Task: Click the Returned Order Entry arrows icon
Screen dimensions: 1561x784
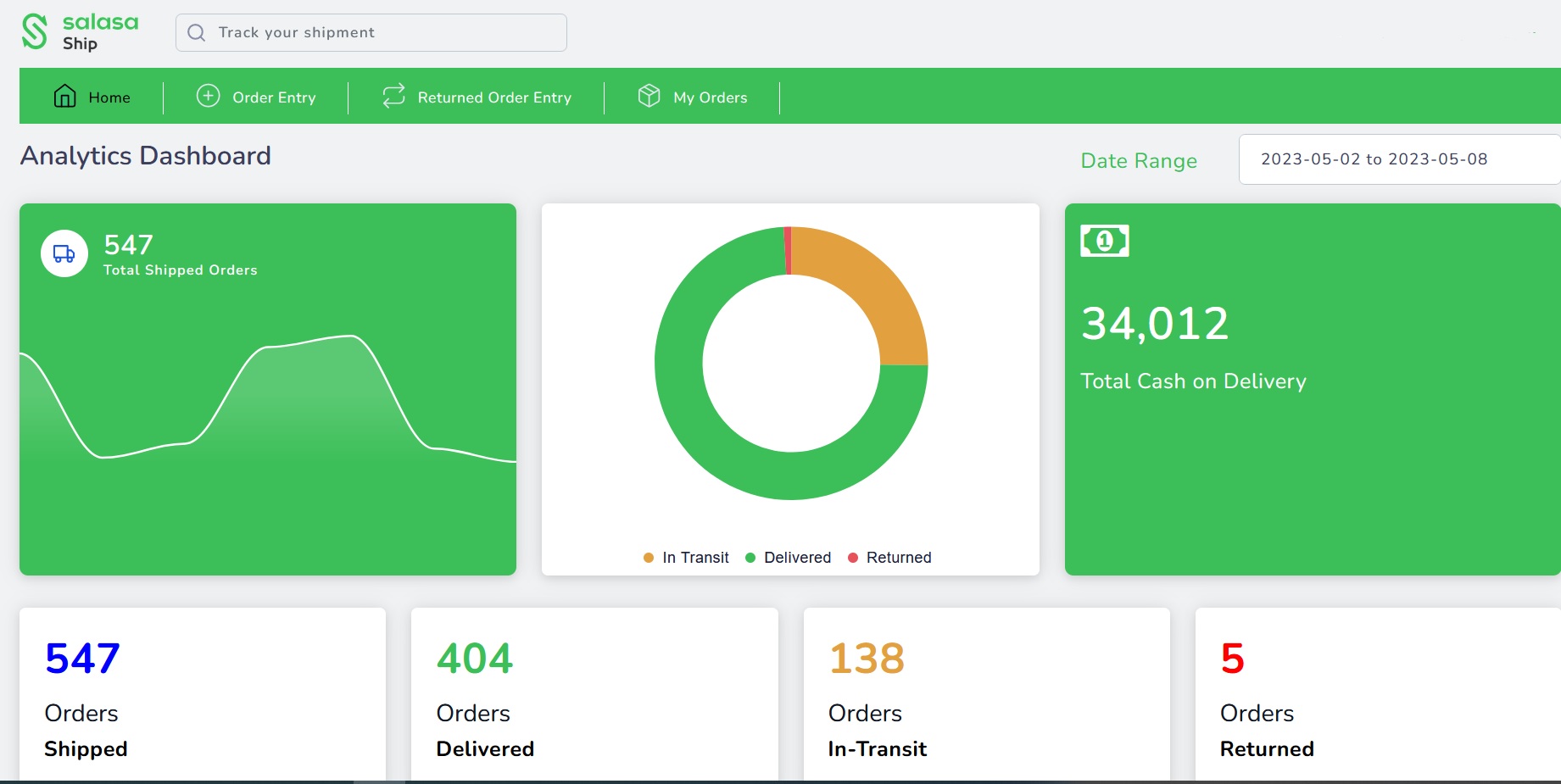Action: (393, 97)
